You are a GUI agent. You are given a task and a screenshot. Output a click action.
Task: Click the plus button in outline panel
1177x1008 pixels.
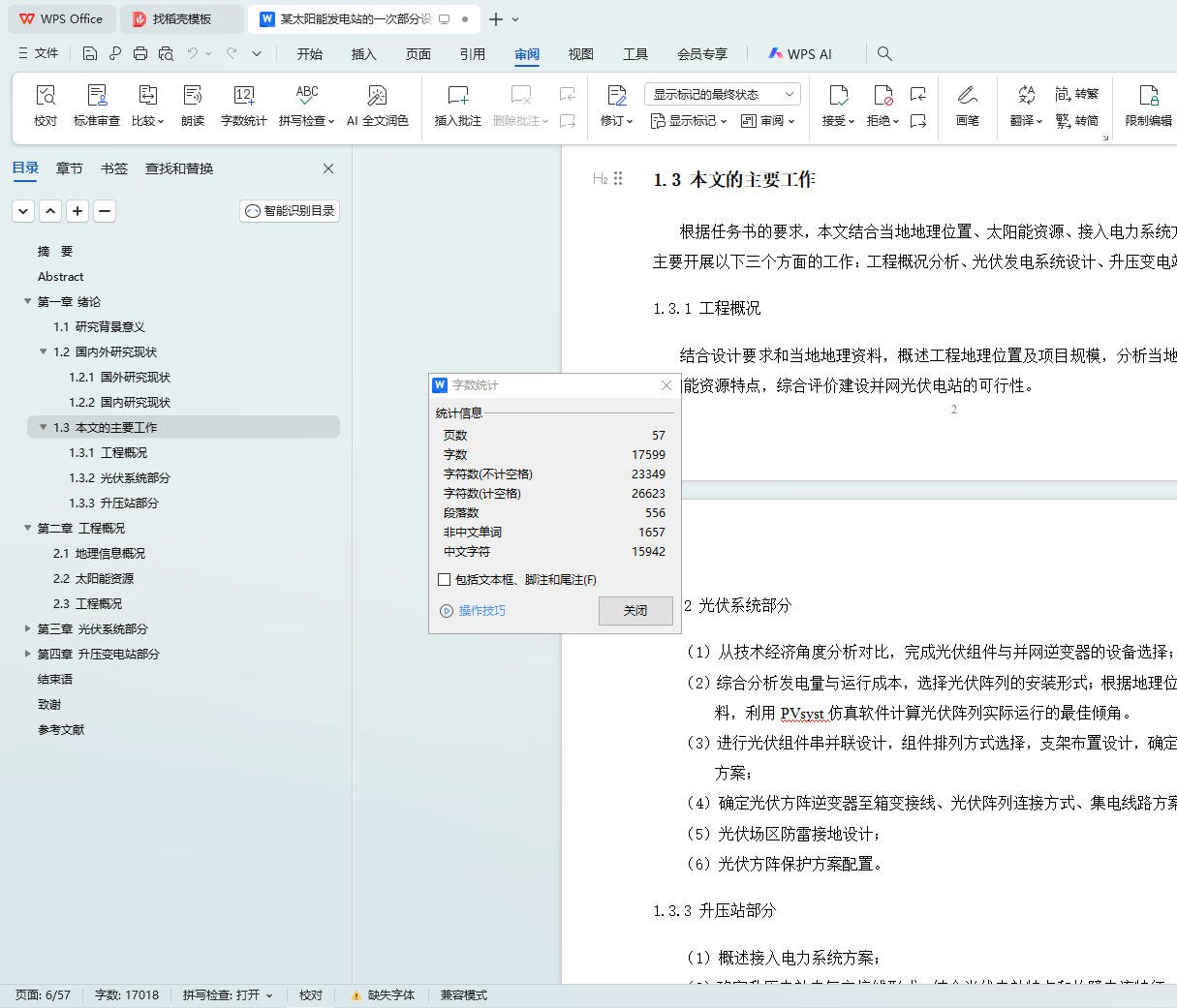point(77,211)
